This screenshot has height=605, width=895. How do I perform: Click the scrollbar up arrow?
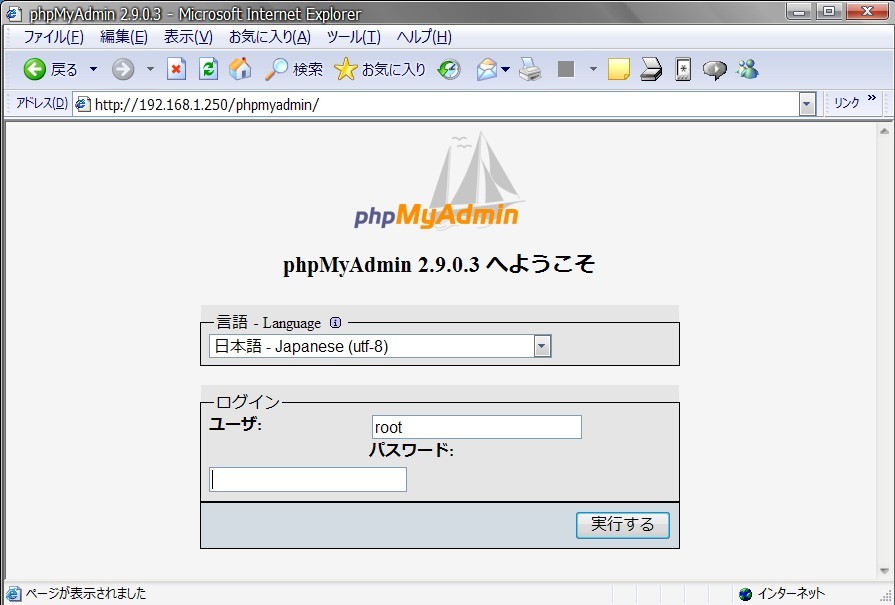[884, 131]
